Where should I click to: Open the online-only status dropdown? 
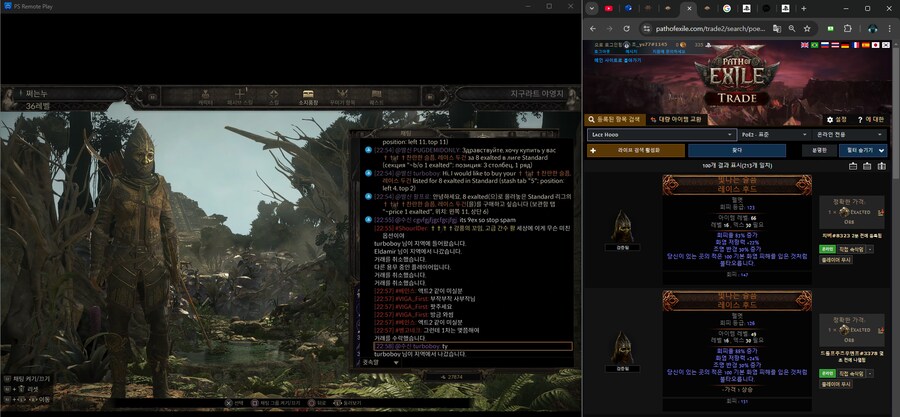[x=850, y=134]
